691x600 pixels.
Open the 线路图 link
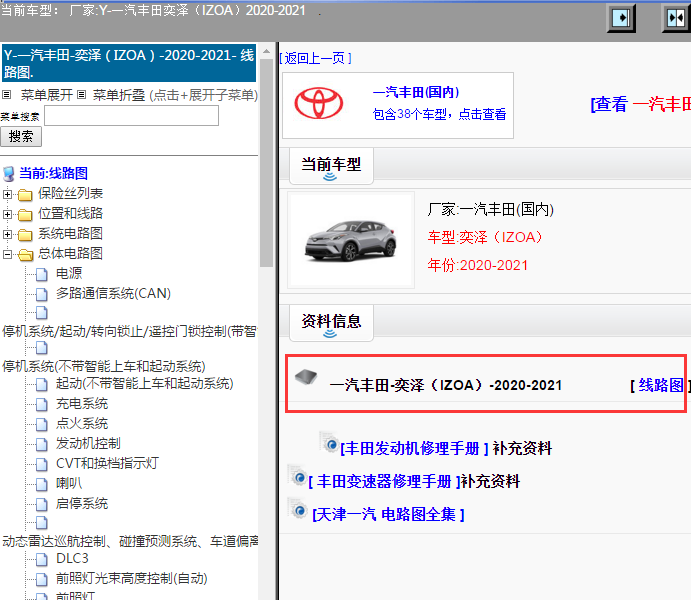click(x=661, y=385)
